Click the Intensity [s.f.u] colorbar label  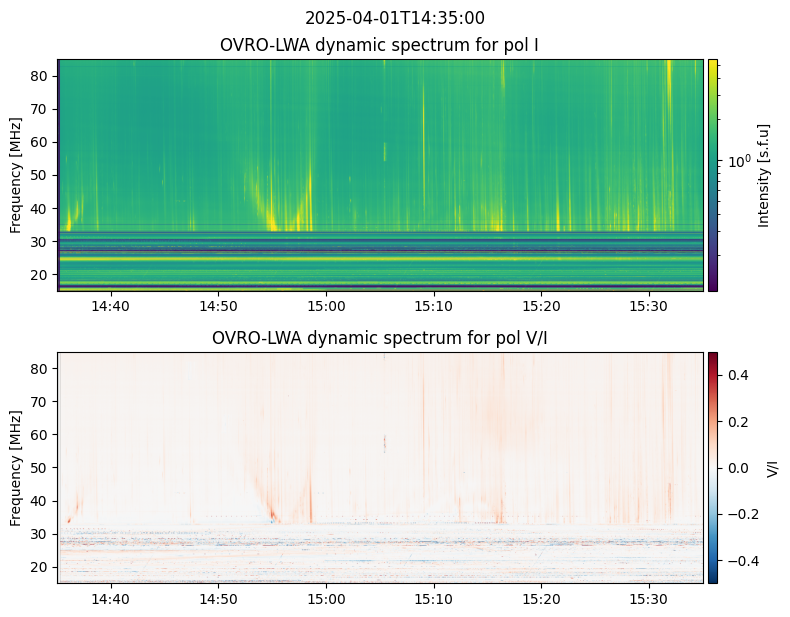(x=764, y=175)
